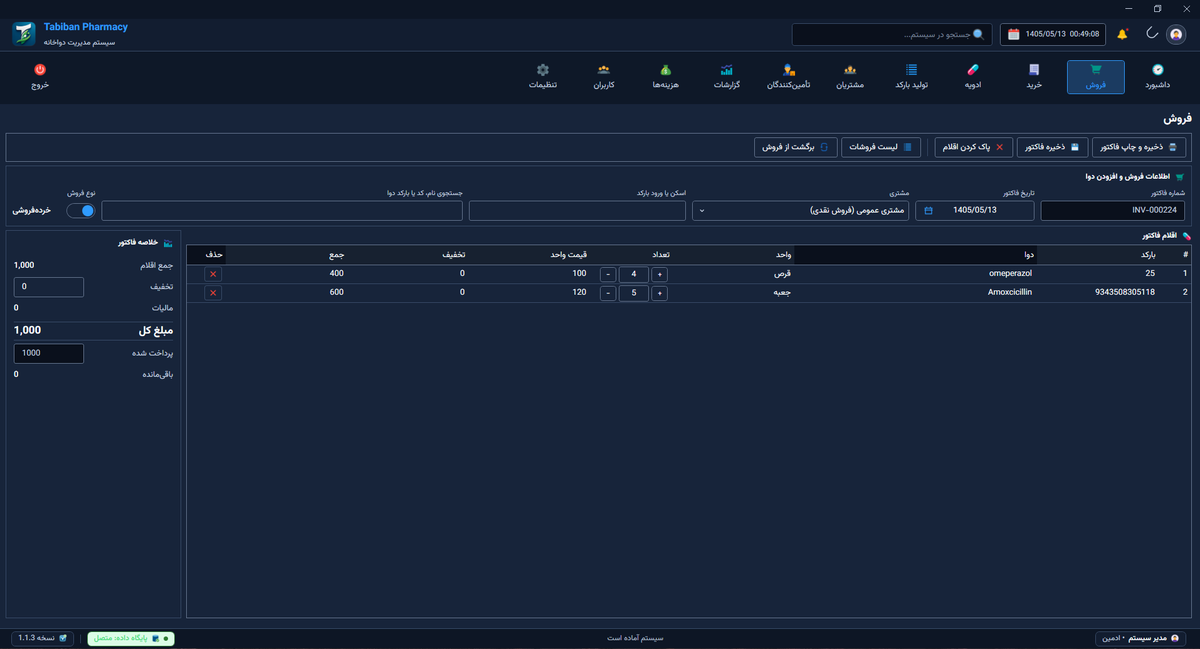The image size is (1200, 649).
Task: Increase omeperazol quantity with plus
Action: click(660, 274)
